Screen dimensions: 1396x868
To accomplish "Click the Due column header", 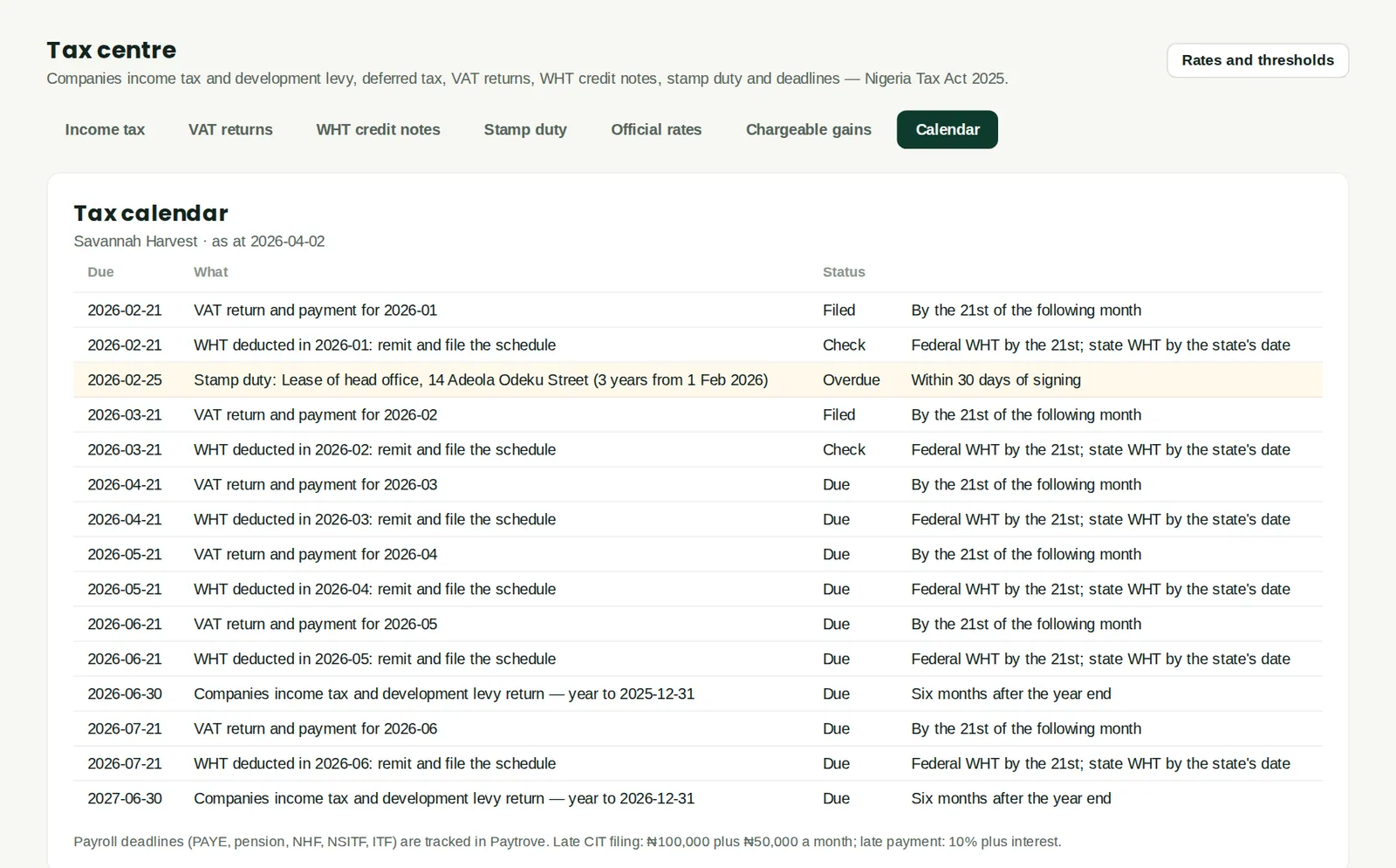I will (100, 272).
